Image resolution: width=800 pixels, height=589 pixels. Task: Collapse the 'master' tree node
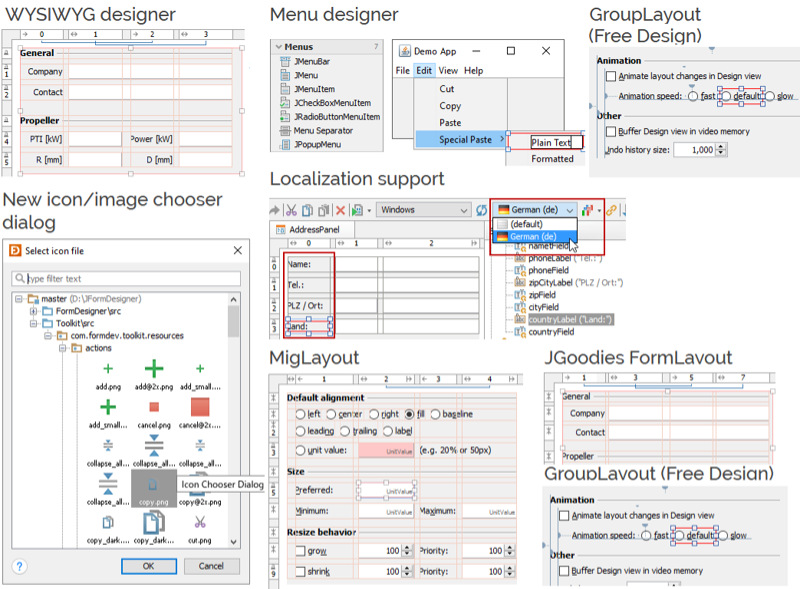click(x=18, y=299)
